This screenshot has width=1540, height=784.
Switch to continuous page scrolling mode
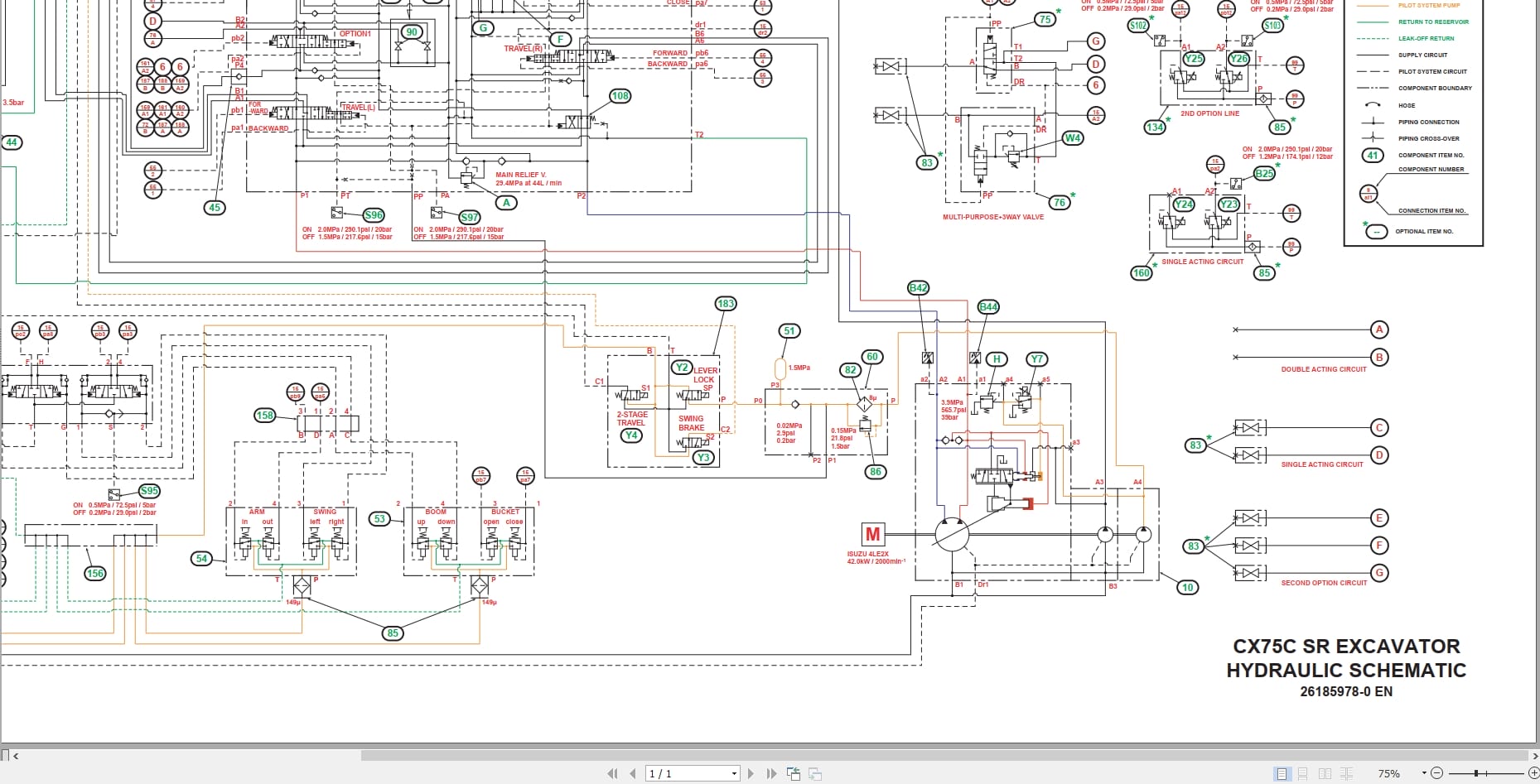click(x=1303, y=774)
